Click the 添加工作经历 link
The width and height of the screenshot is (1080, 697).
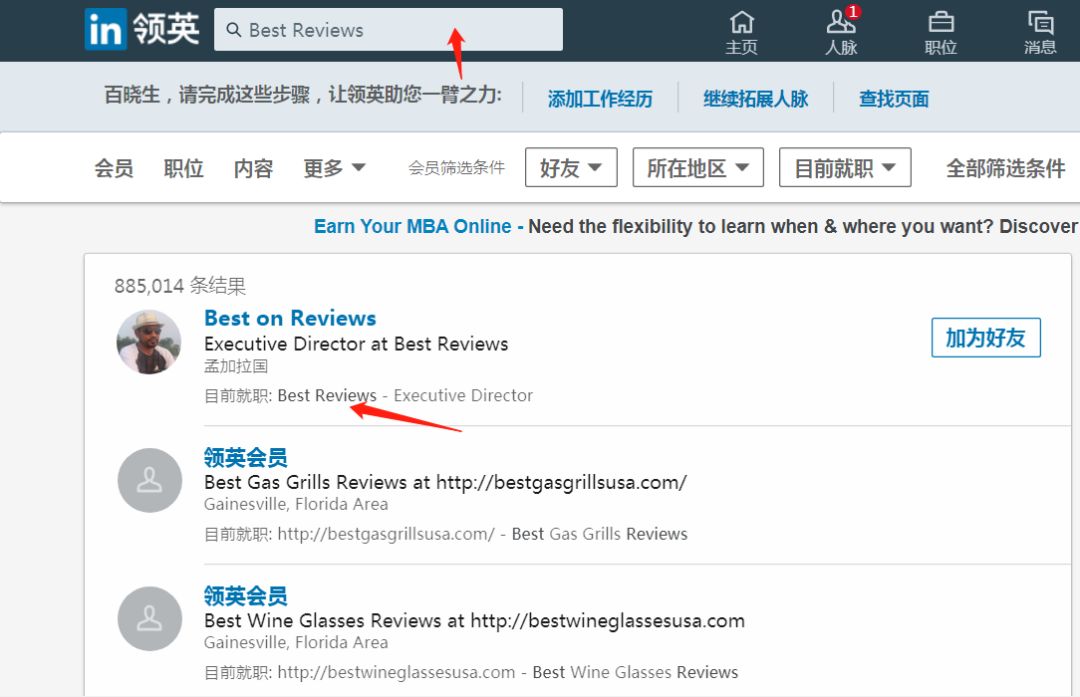tap(600, 98)
